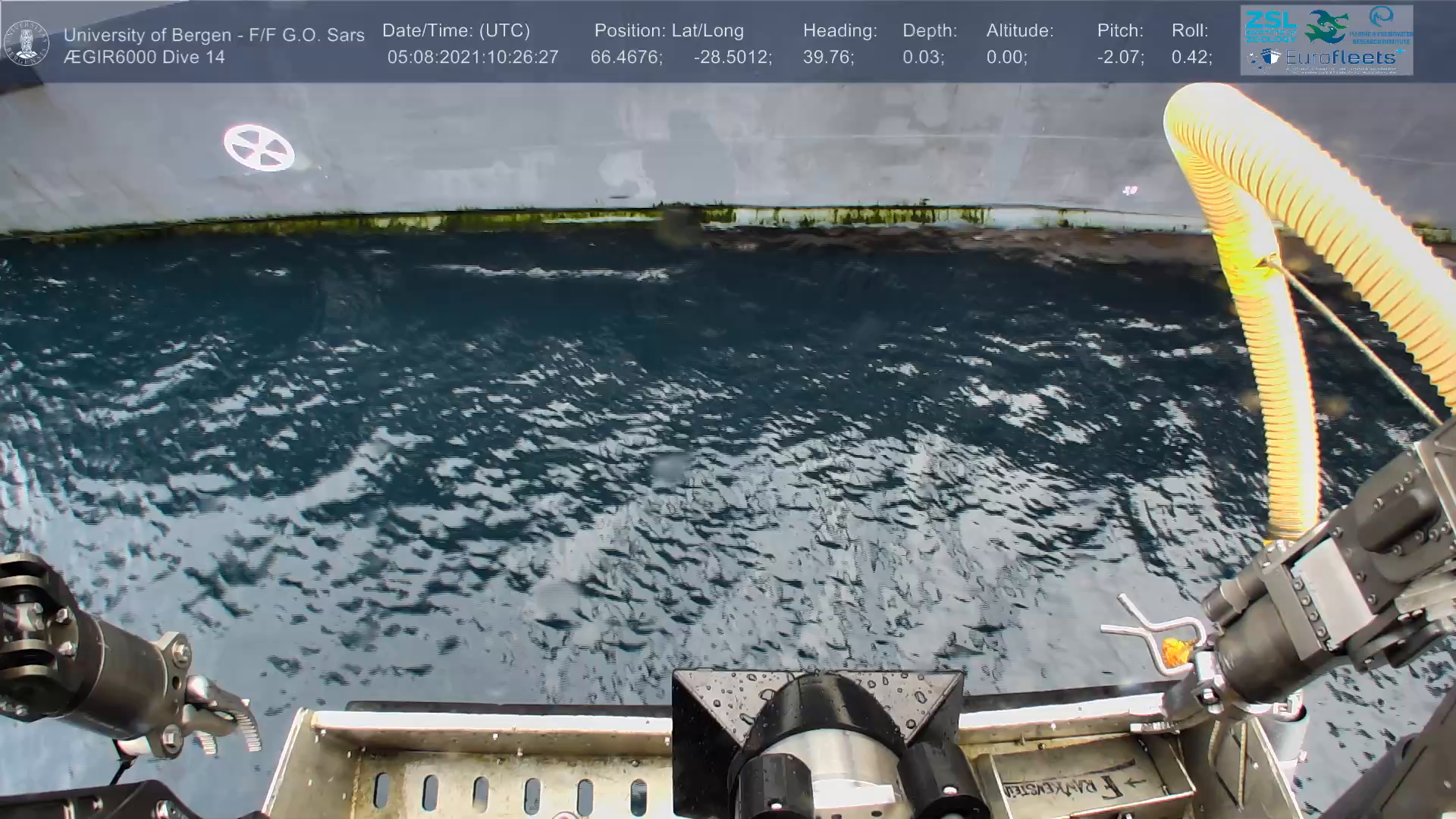Click the Pitch value -2.07
Viewport: 1456px width, 819px height.
[x=1120, y=58]
